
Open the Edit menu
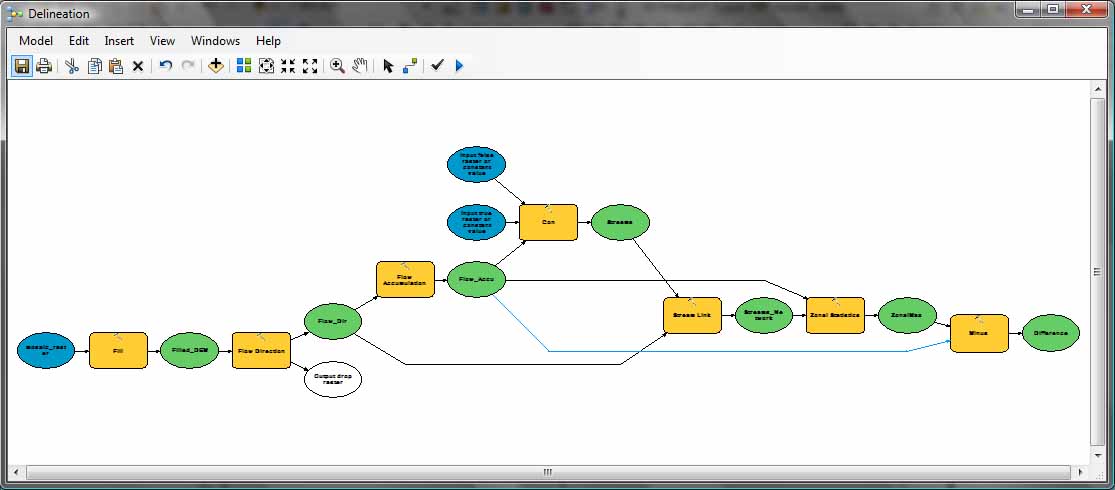click(x=79, y=41)
